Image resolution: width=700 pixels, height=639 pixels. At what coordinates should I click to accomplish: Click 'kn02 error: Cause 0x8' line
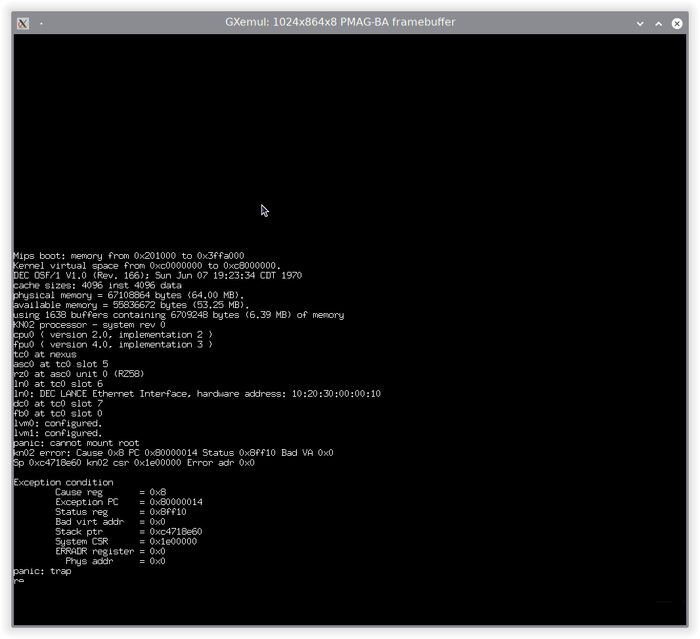pos(173,453)
